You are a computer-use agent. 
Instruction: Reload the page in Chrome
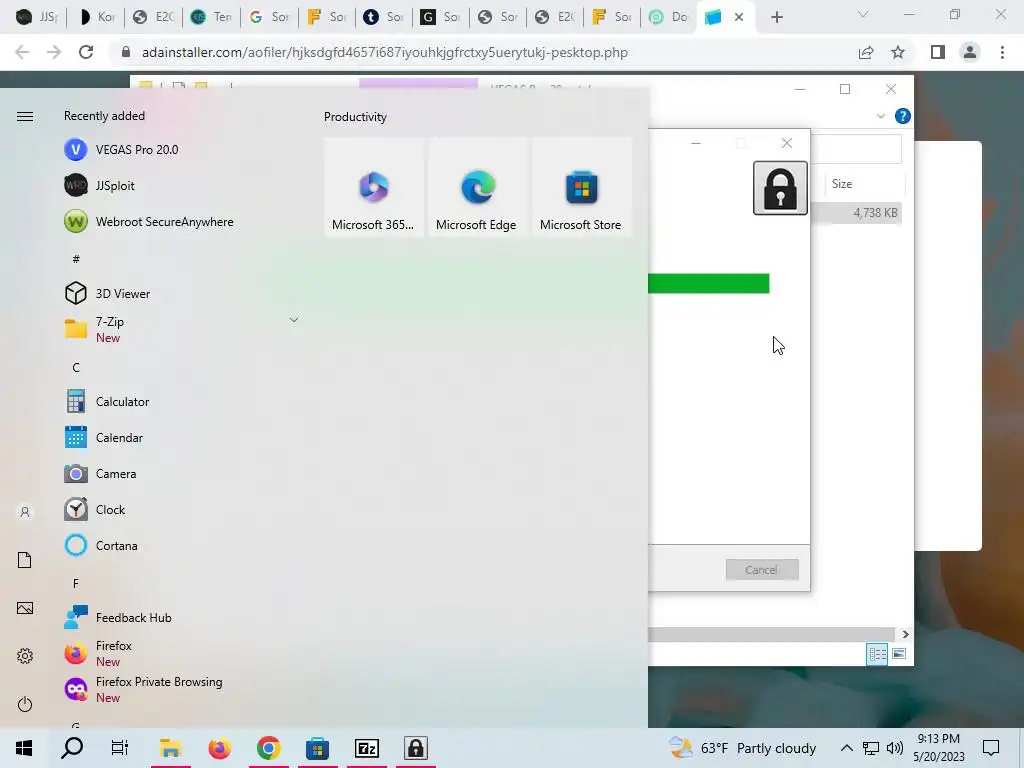(86, 52)
